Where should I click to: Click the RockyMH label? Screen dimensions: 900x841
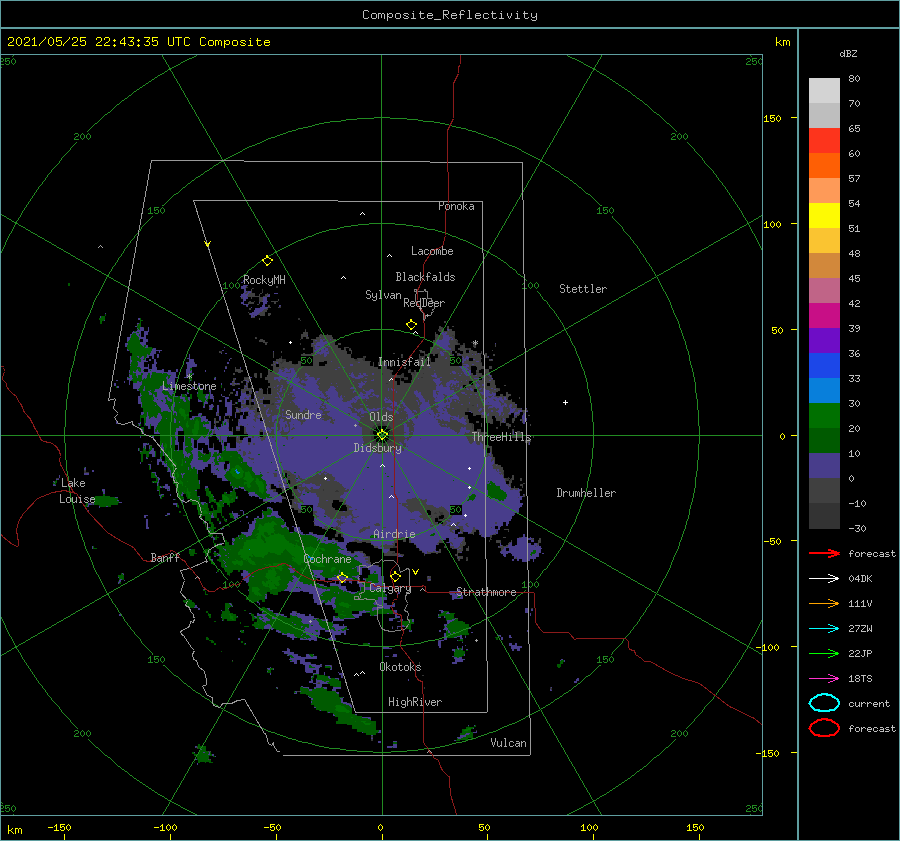pos(264,280)
